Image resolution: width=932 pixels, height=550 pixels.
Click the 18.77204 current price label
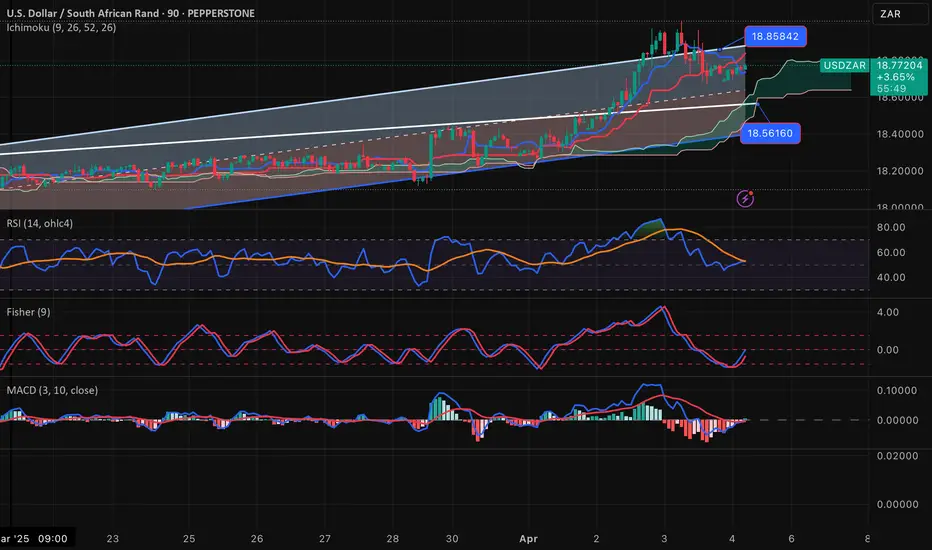899,65
